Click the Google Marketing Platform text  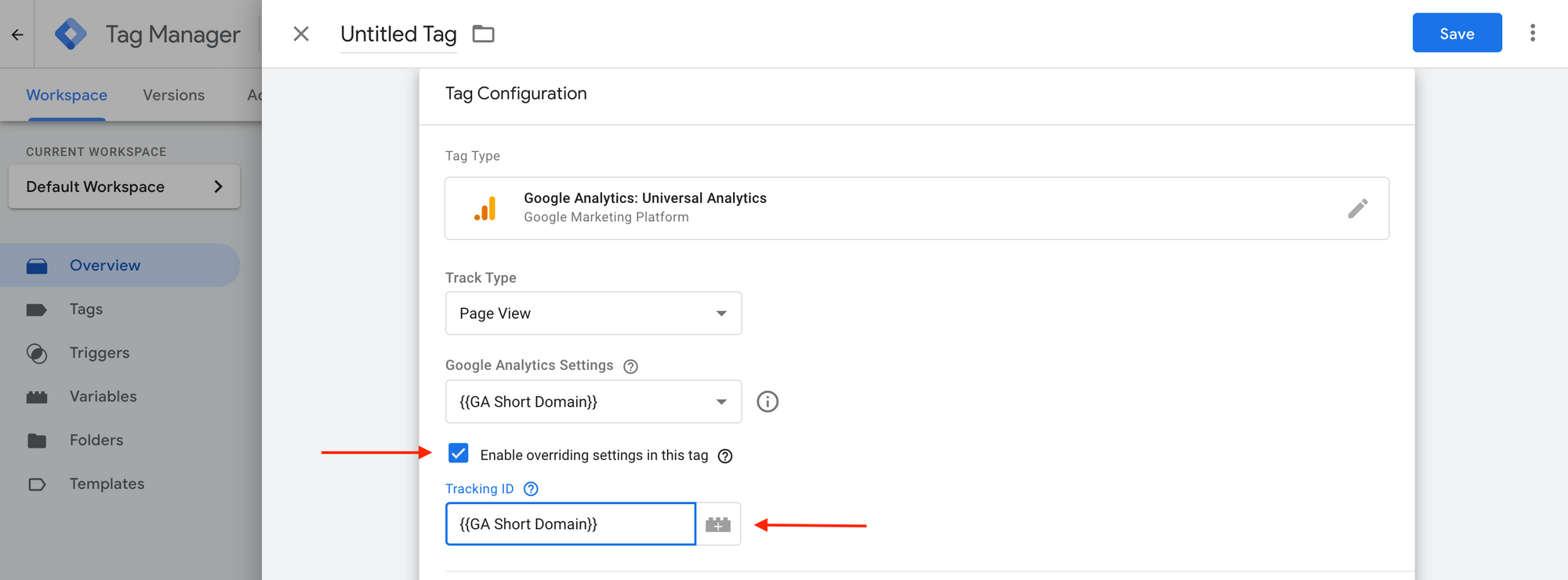click(x=606, y=217)
